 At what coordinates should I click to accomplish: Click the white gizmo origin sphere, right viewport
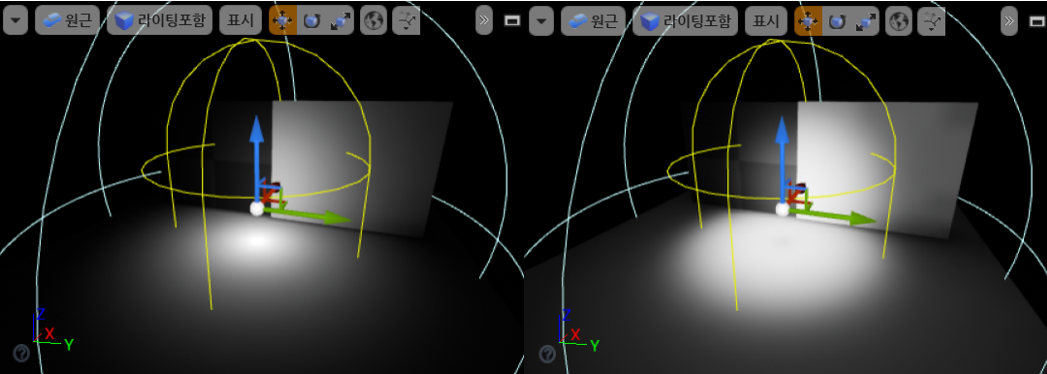click(x=782, y=209)
